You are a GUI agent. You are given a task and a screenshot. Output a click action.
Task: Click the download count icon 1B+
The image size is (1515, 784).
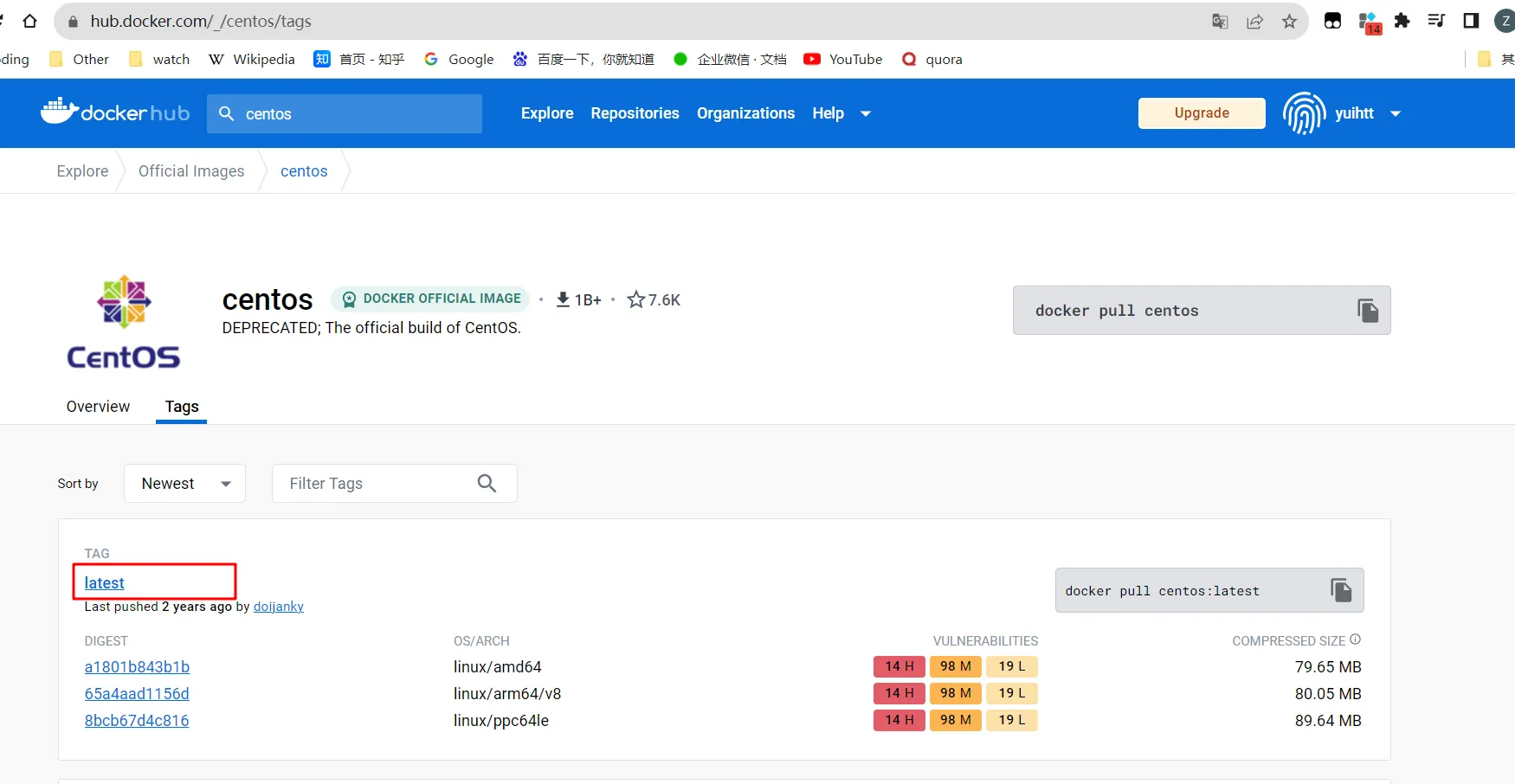click(x=563, y=299)
